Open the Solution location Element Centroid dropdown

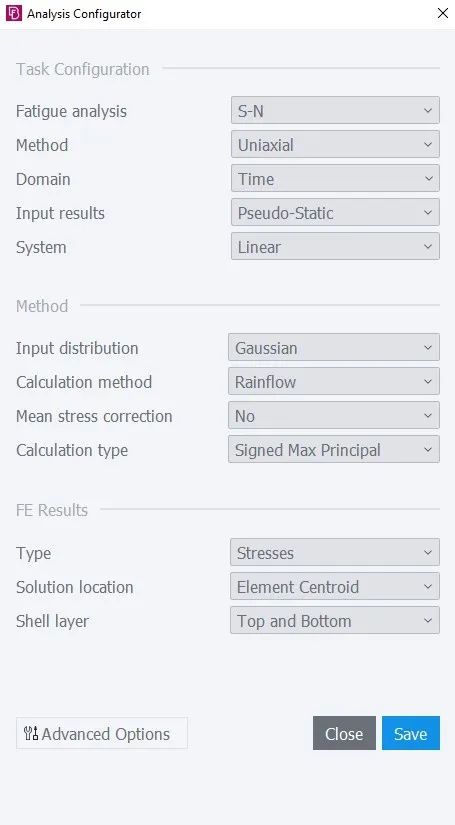pos(335,587)
